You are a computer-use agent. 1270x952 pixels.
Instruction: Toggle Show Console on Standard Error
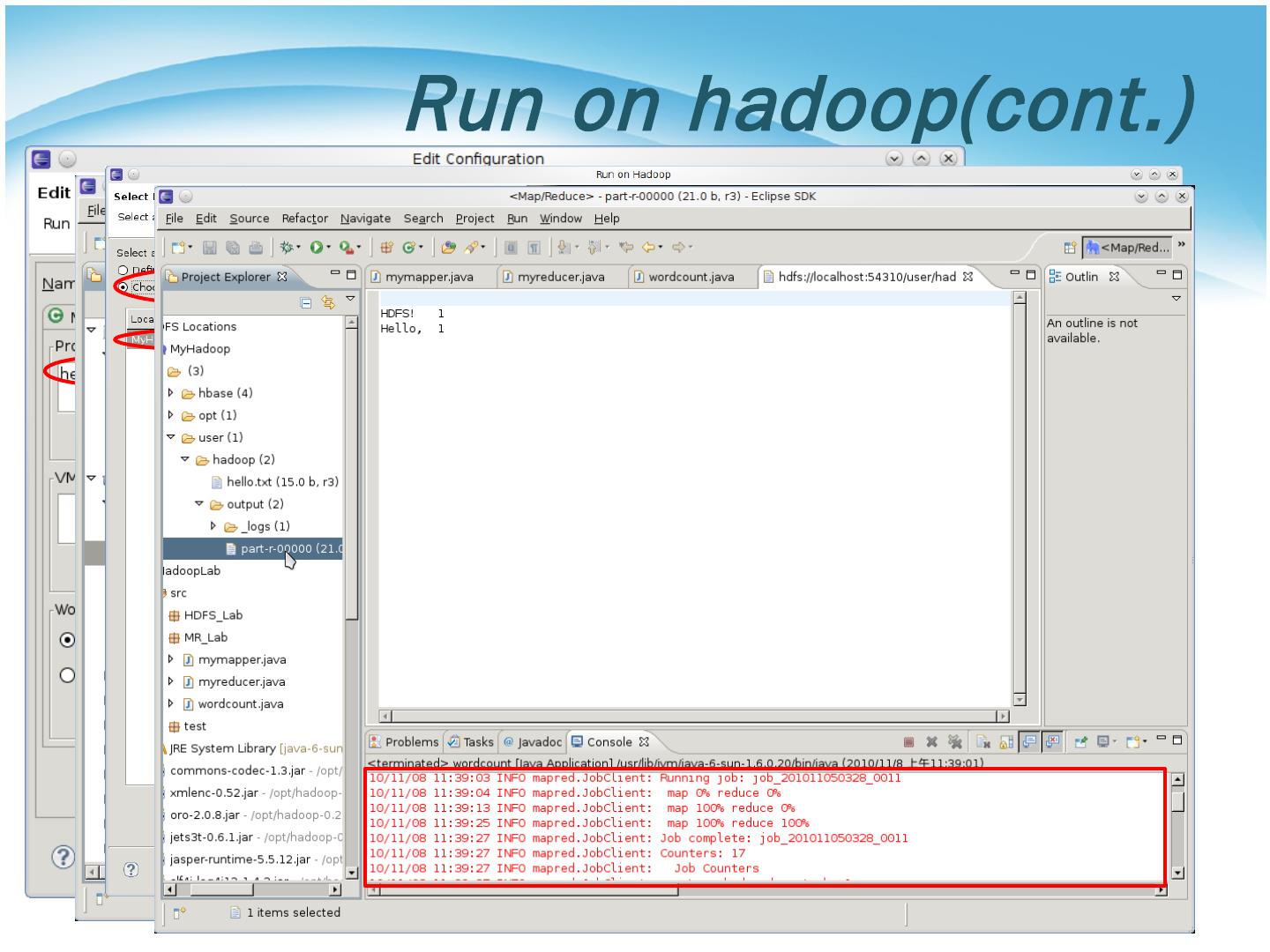1051,742
